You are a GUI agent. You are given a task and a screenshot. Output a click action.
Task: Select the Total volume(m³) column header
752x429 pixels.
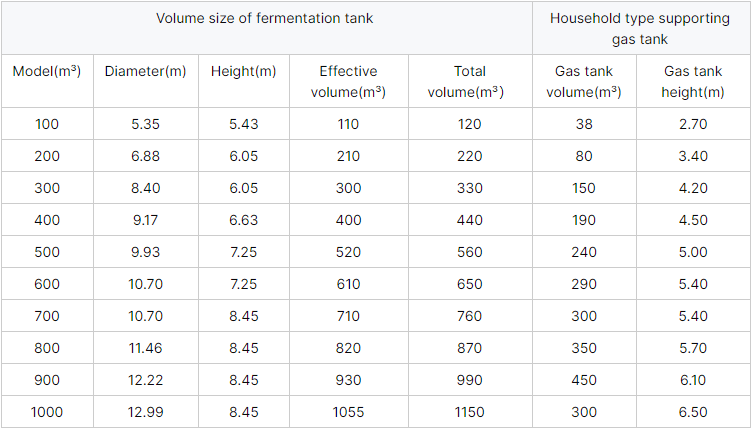pos(469,82)
